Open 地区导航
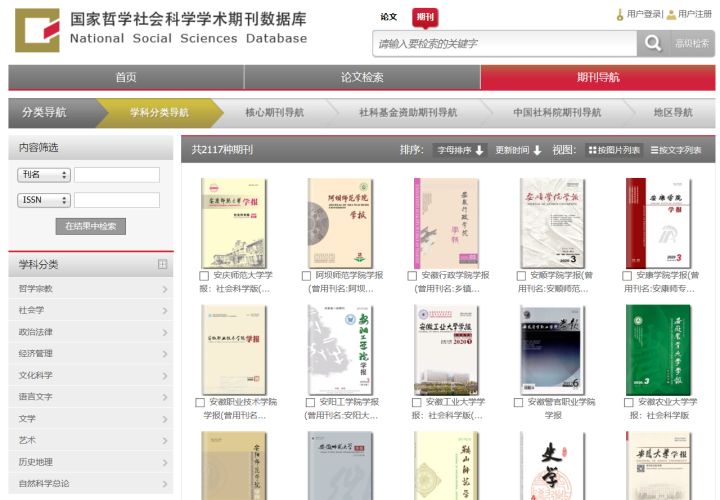Image resolution: width=720 pixels, height=500 pixels. (x=673, y=112)
